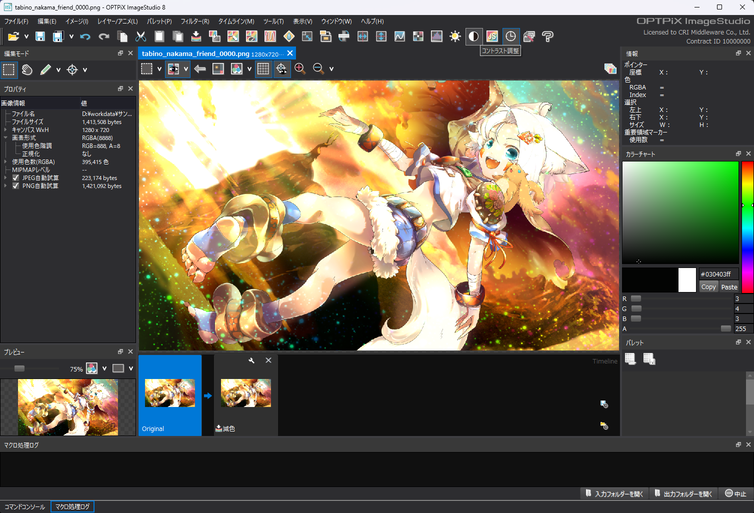Expand the キャンバスWxH tree row
The image size is (754, 513).
coord(5,130)
